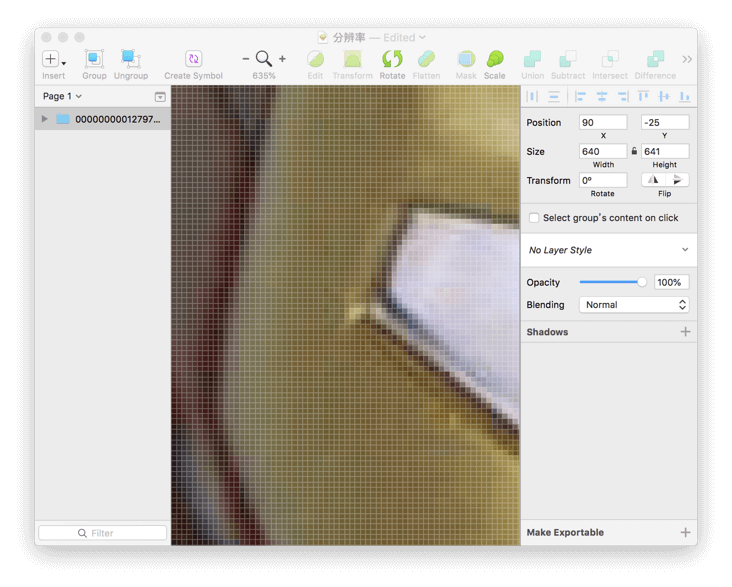Zoom out with the minus magnifier button
This screenshot has width=732, height=587.
point(246,59)
